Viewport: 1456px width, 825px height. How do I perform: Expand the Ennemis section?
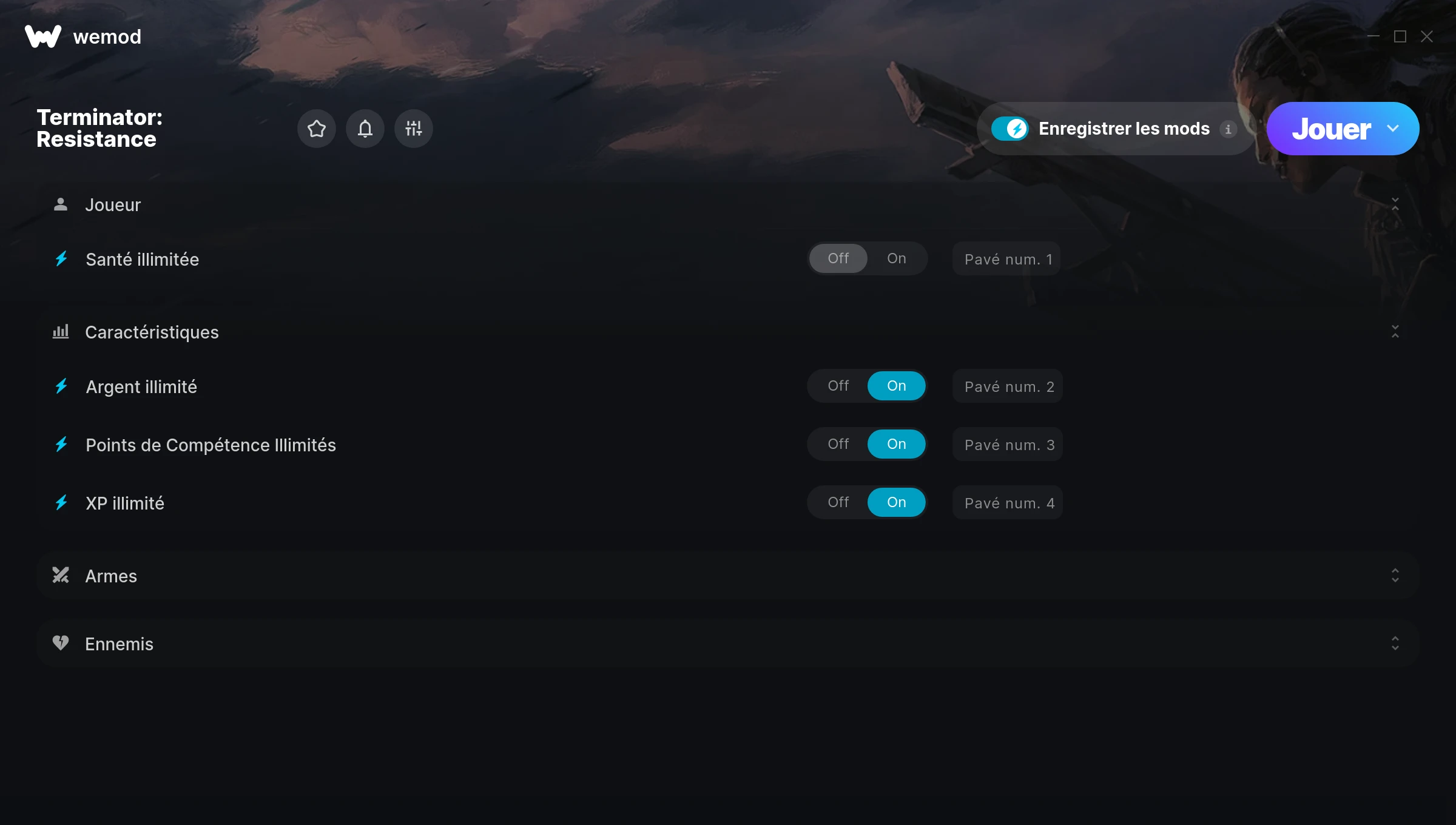1395,643
